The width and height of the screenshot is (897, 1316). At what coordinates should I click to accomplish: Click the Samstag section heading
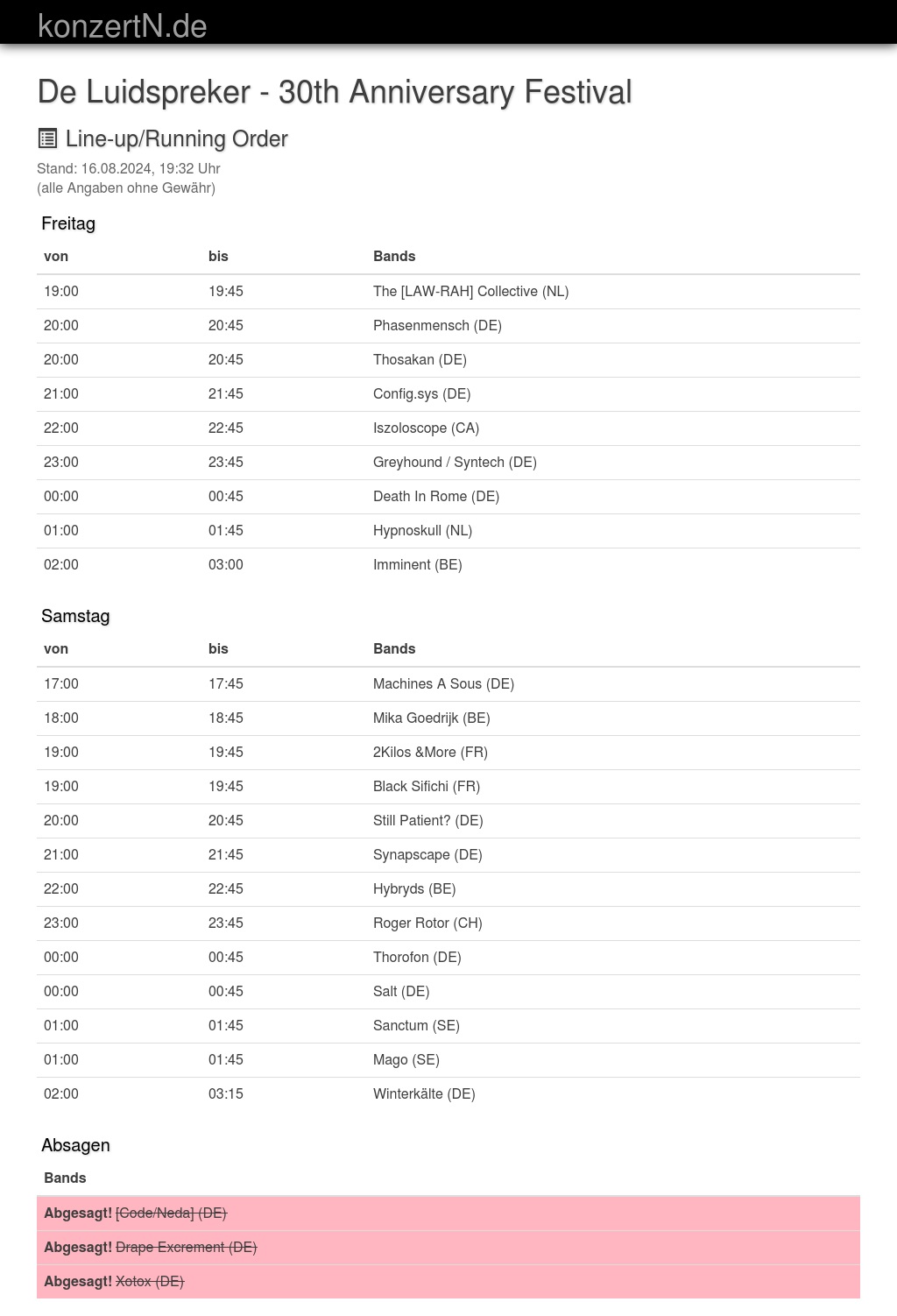(x=75, y=616)
